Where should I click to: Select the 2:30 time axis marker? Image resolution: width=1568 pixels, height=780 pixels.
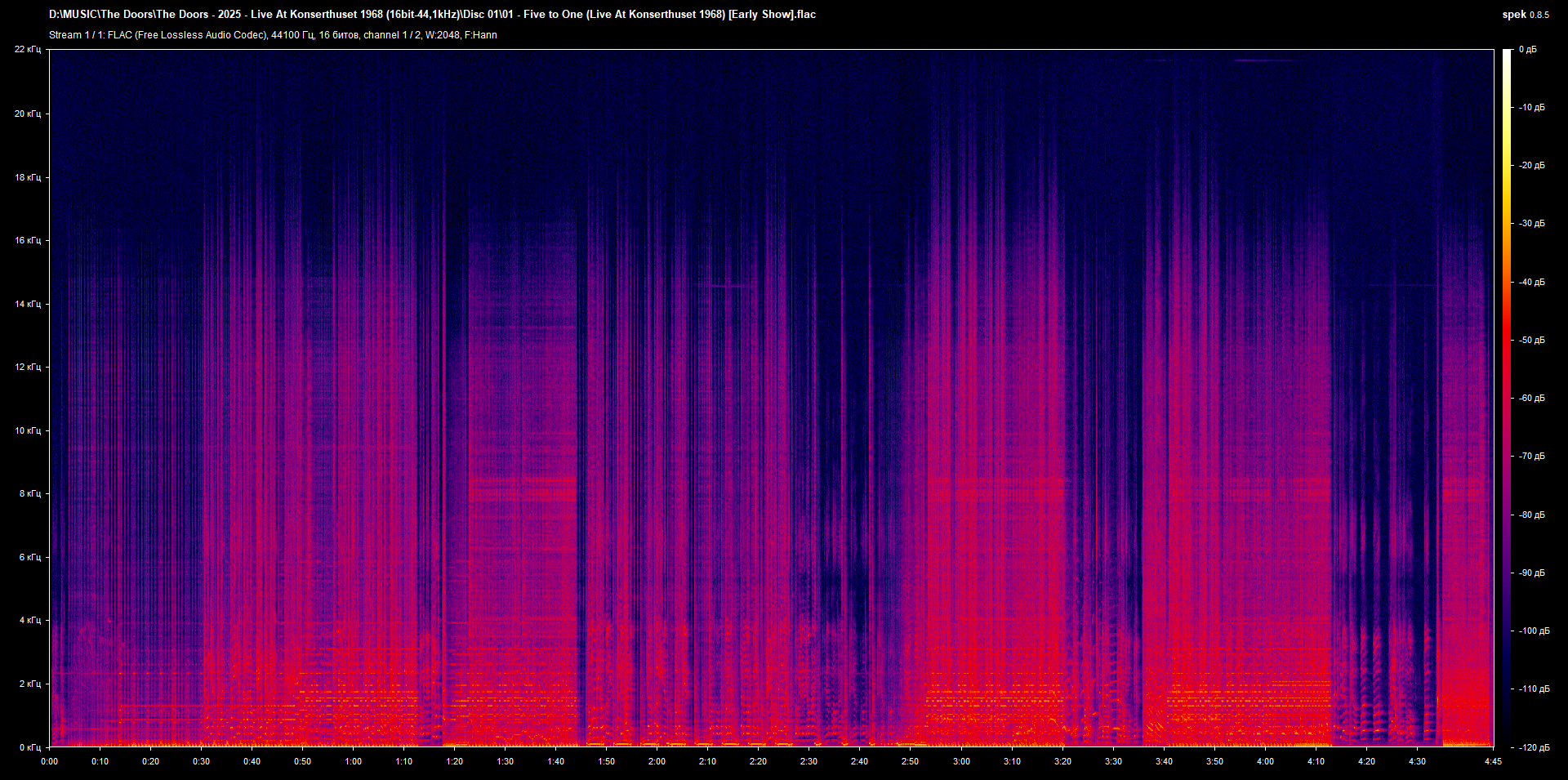point(808,761)
